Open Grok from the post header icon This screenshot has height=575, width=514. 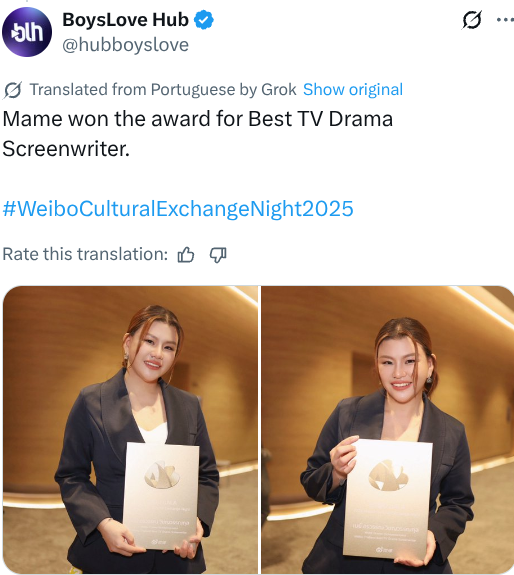pos(471,20)
